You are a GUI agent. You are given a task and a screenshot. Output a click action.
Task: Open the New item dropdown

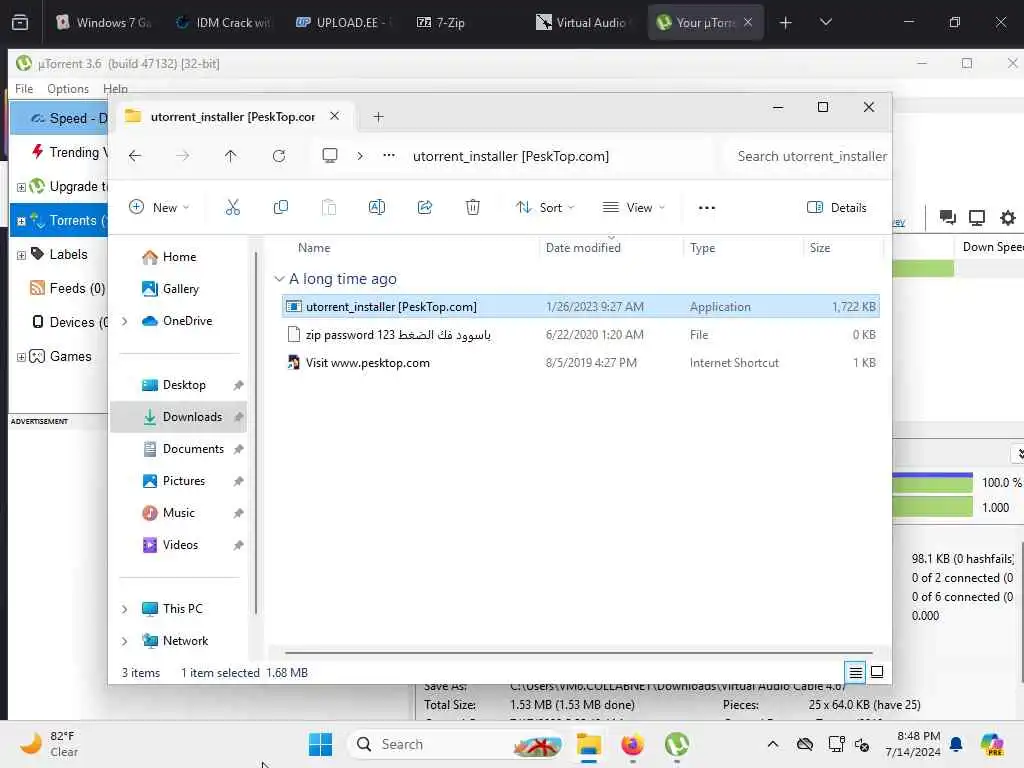click(159, 208)
